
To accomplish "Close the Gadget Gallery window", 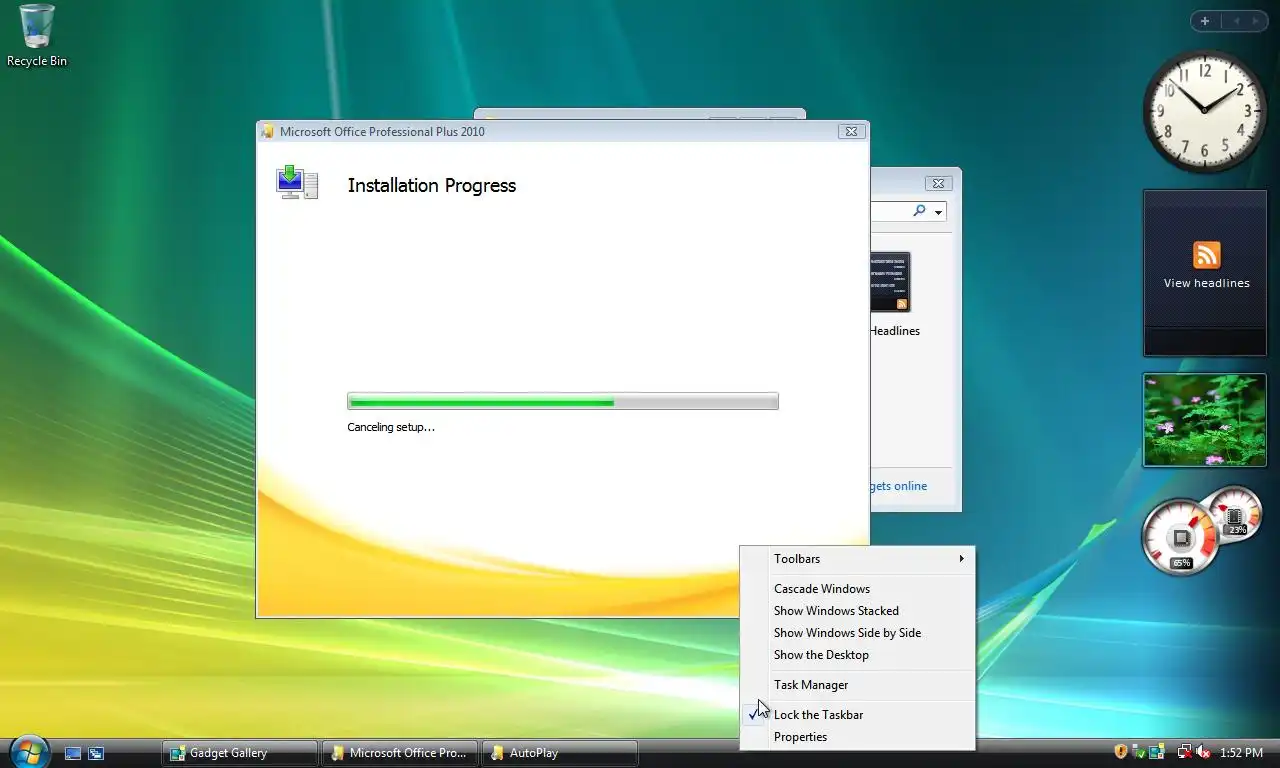I will pos(937,183).
